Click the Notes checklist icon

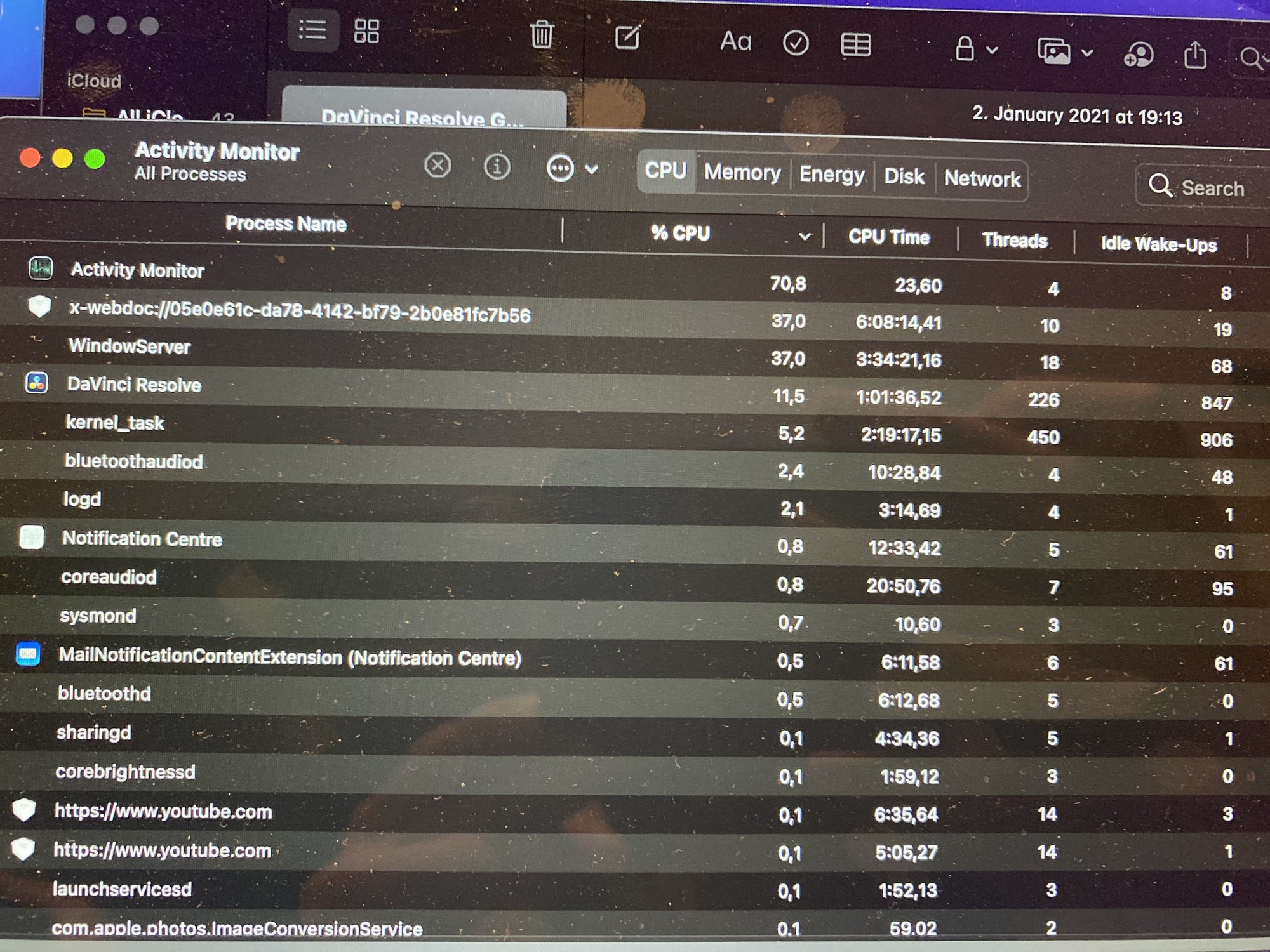click(x=795, y=44)
